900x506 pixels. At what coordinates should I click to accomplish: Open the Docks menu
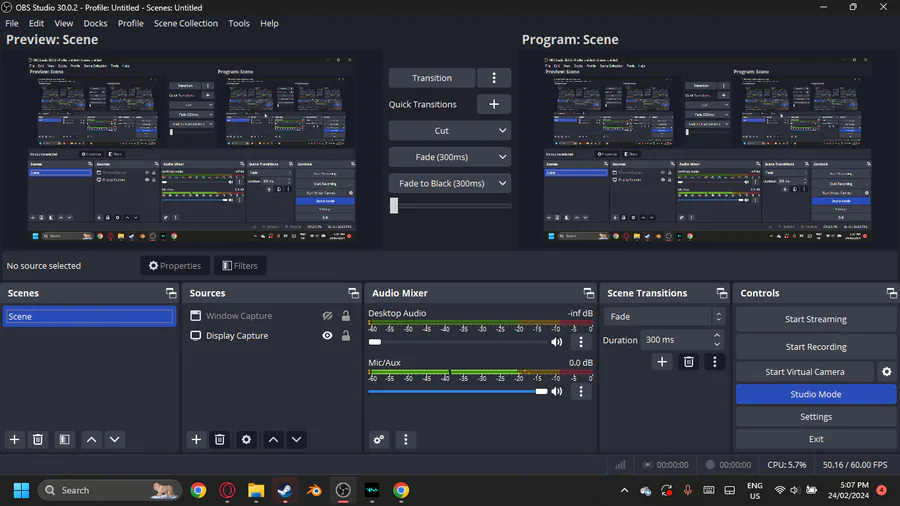(95, 24)
